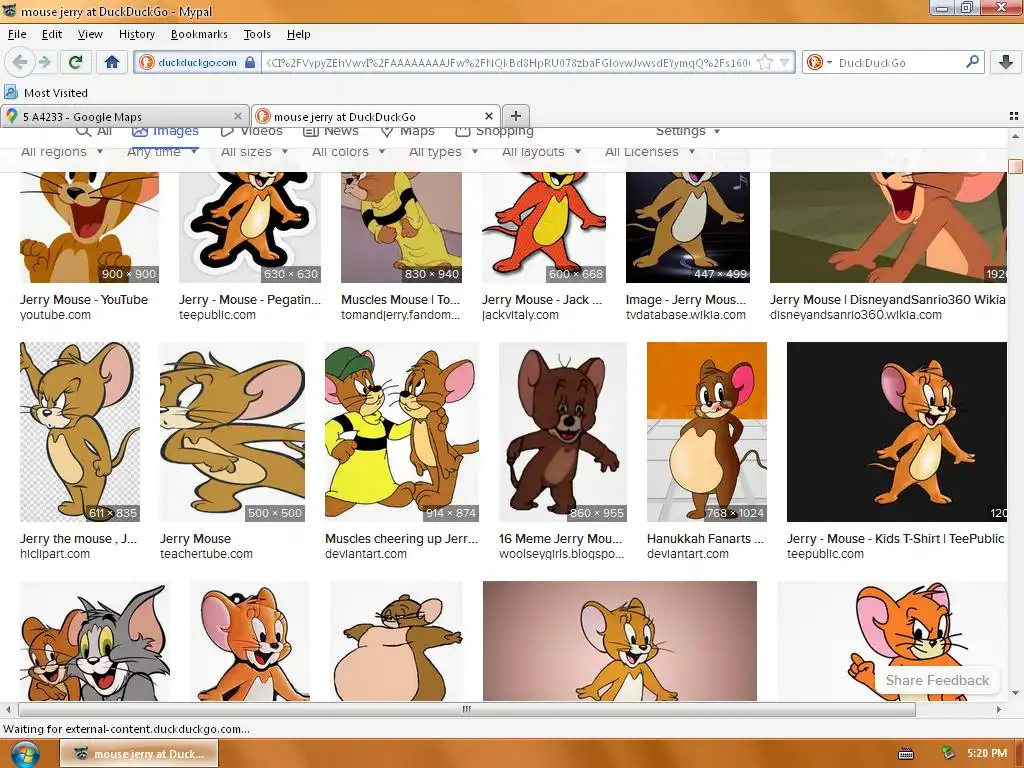Viewport: 1024px width, 768px height.
Task: Open the Bookmarks menu
Action: tap(199, 34)
